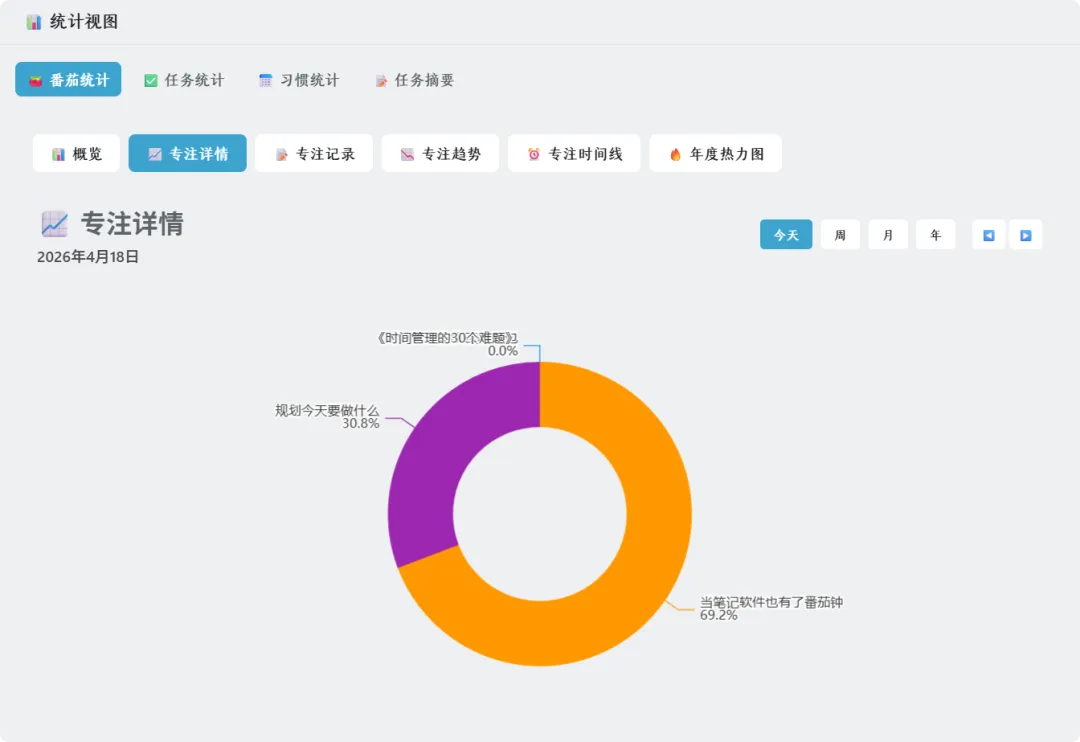Open the 任务摘要 tab
The image size is (1080, 742).
(x=414, y=80)
